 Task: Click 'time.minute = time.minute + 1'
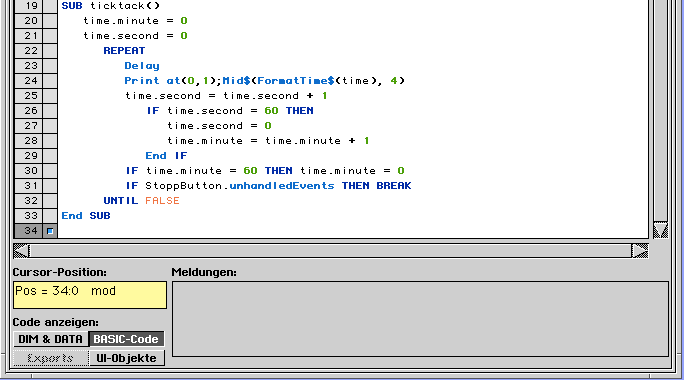click(268, 141)
